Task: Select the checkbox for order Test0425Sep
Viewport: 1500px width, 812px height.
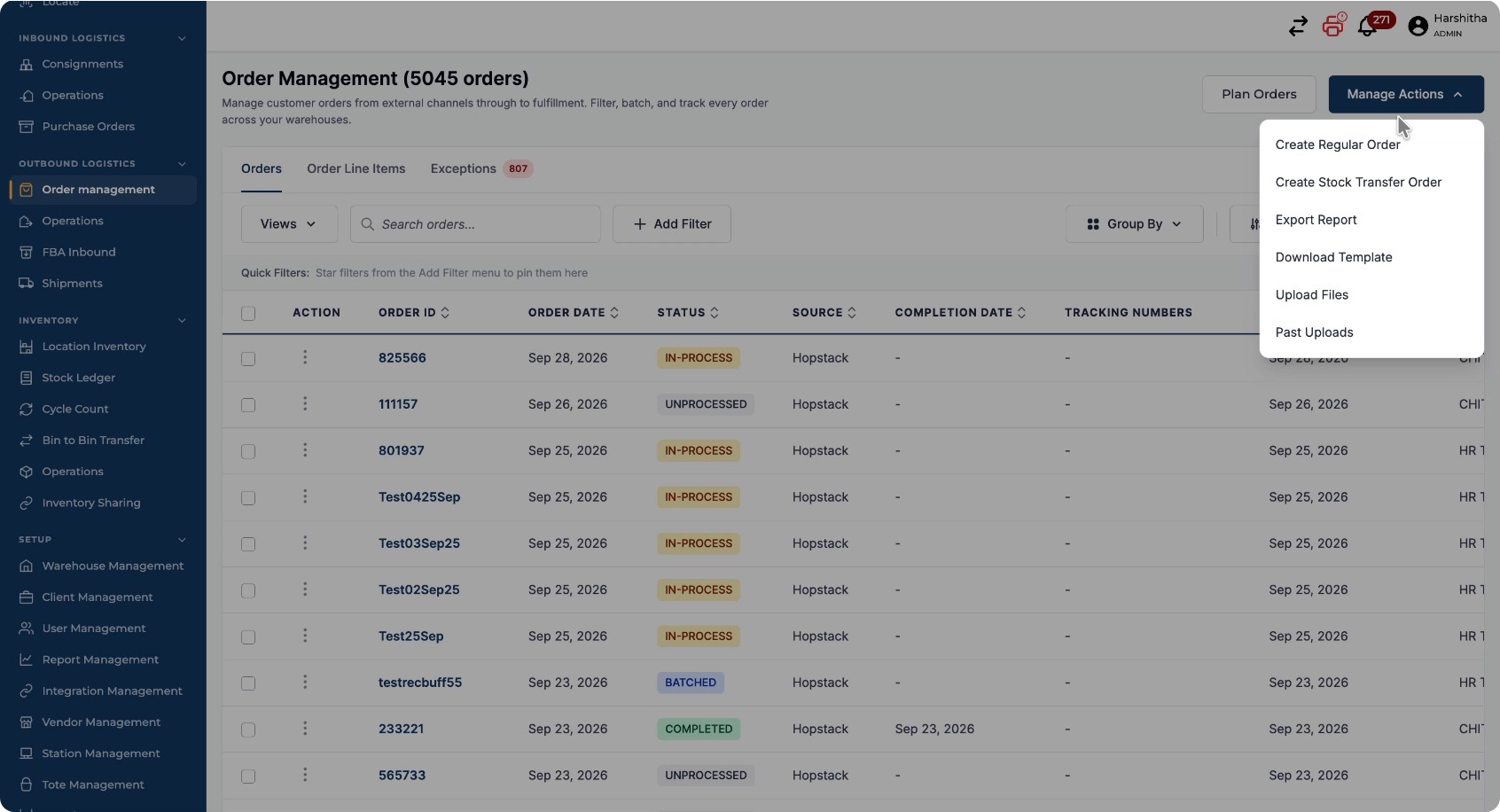Action: click(248, 497)
